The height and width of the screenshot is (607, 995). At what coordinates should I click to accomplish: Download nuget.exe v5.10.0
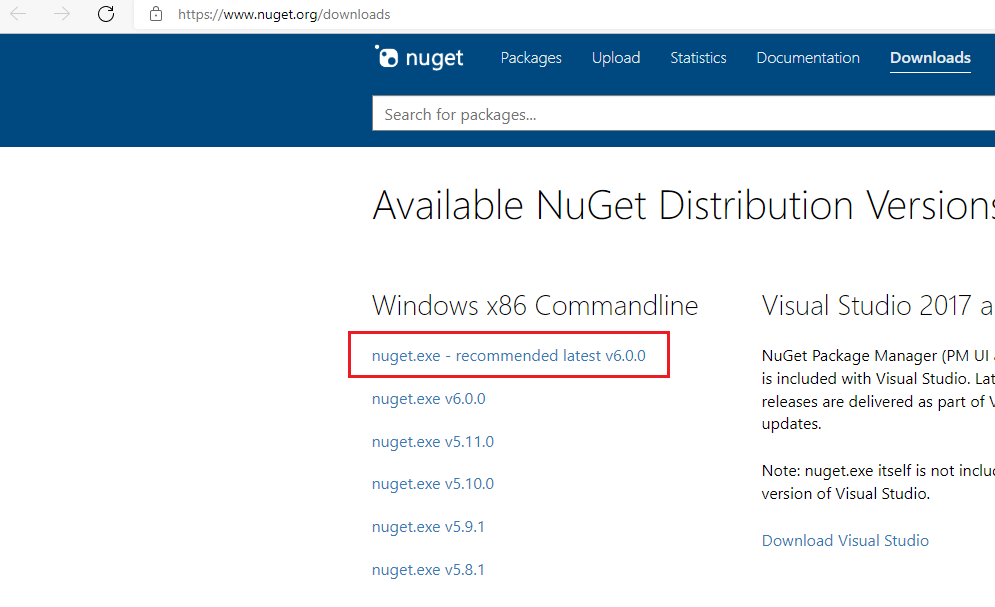coord(433,484)
